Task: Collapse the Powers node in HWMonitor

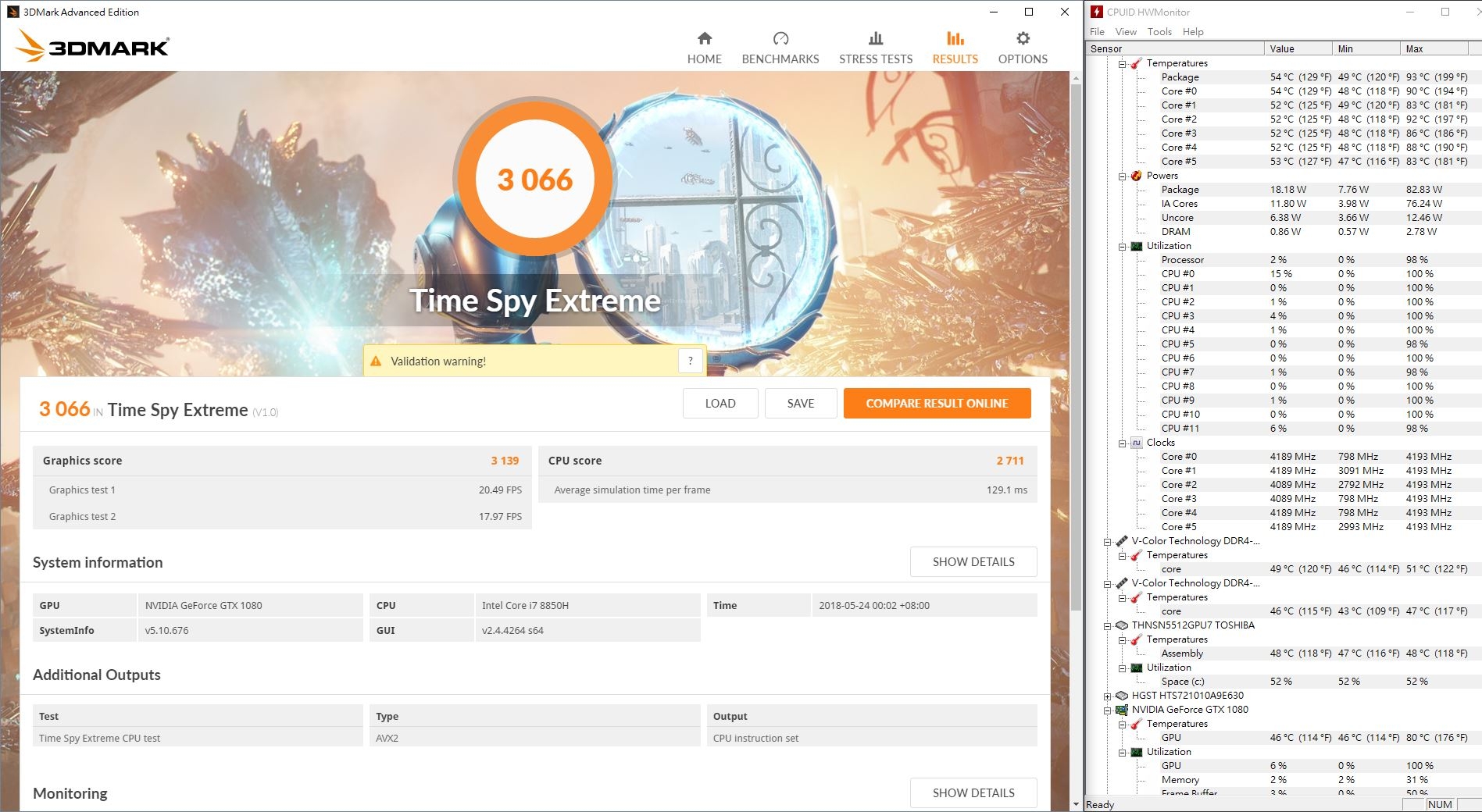Action: click(x=1123, y=176)
